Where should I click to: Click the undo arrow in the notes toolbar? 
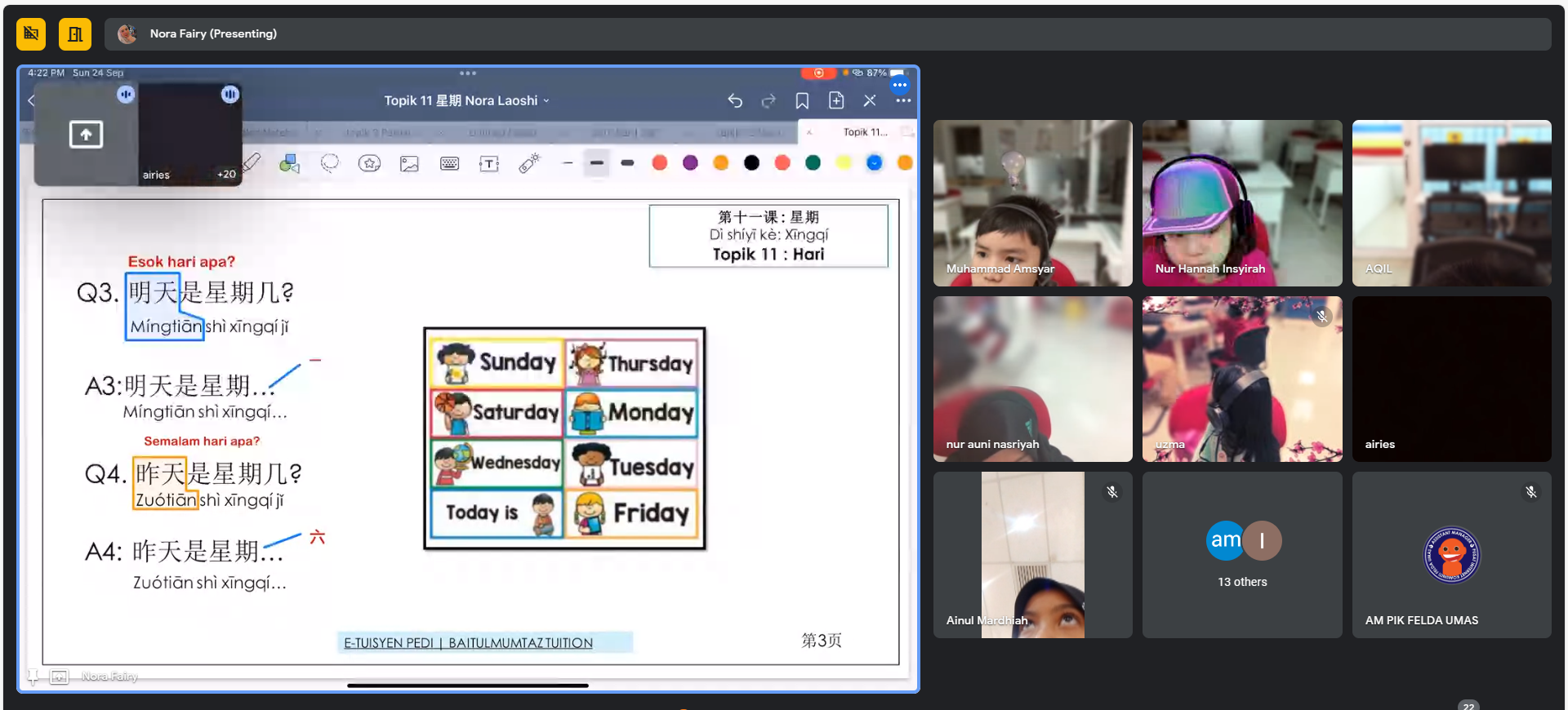(x=735, y=100)
